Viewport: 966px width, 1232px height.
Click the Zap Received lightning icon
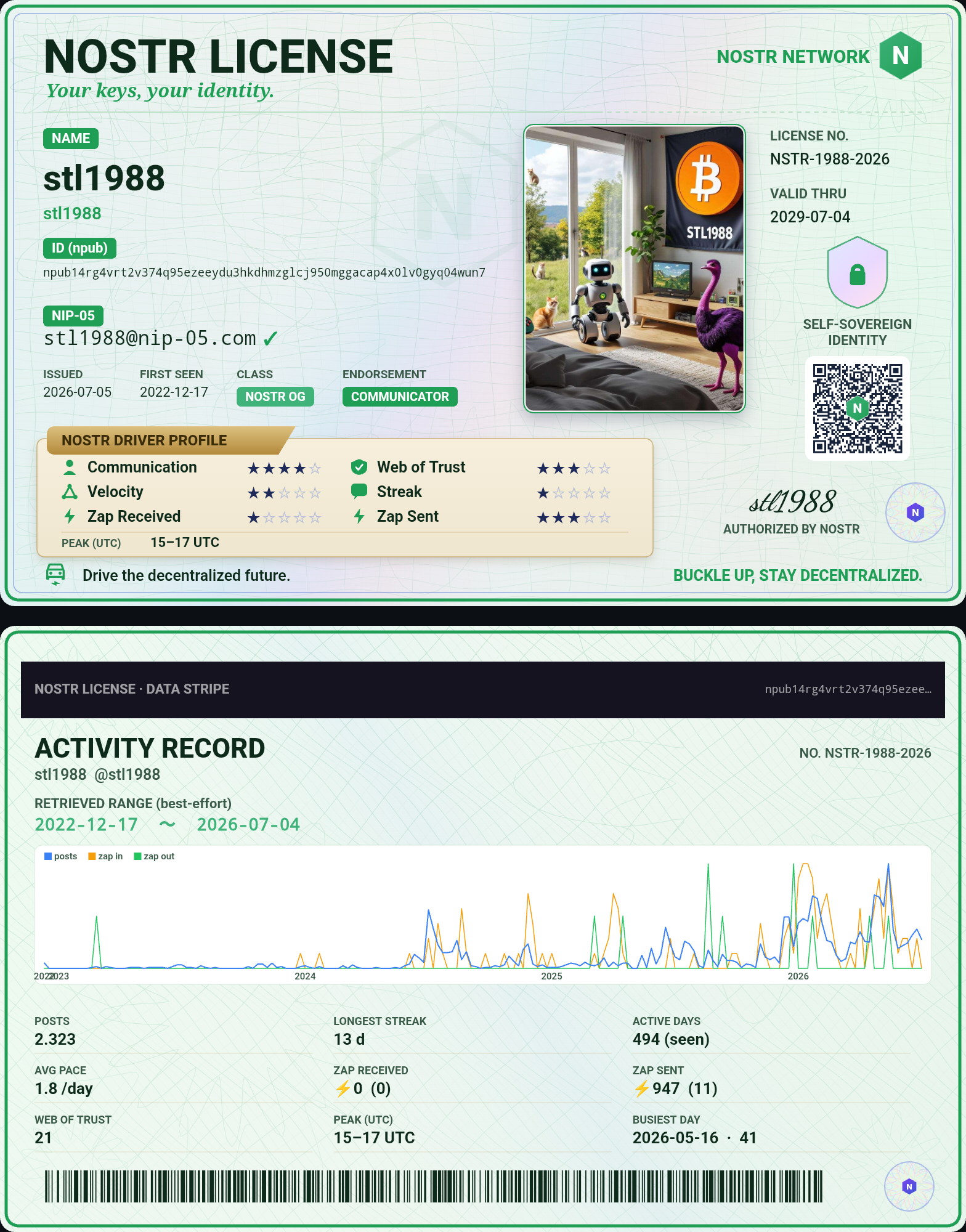click(70, 516)
